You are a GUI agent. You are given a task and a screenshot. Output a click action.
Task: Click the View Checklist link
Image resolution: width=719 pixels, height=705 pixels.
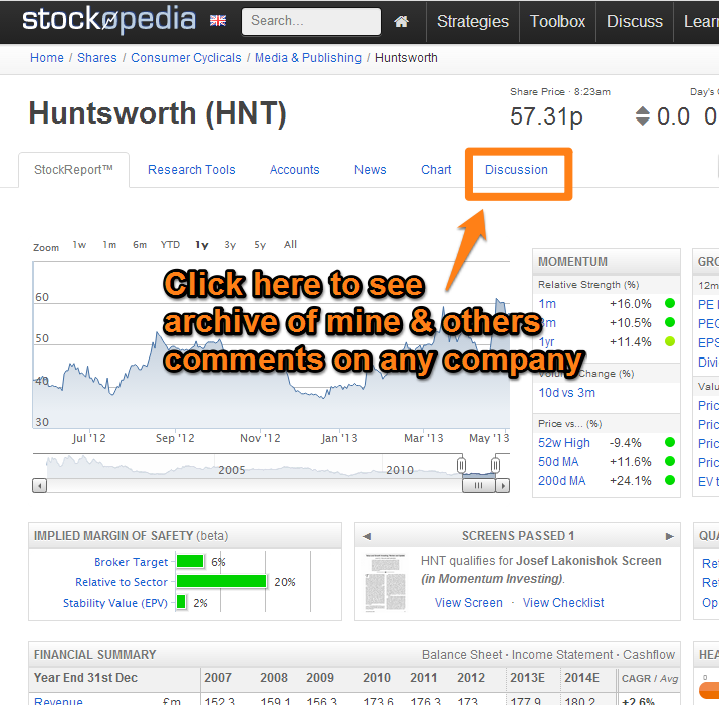point(564,603)
